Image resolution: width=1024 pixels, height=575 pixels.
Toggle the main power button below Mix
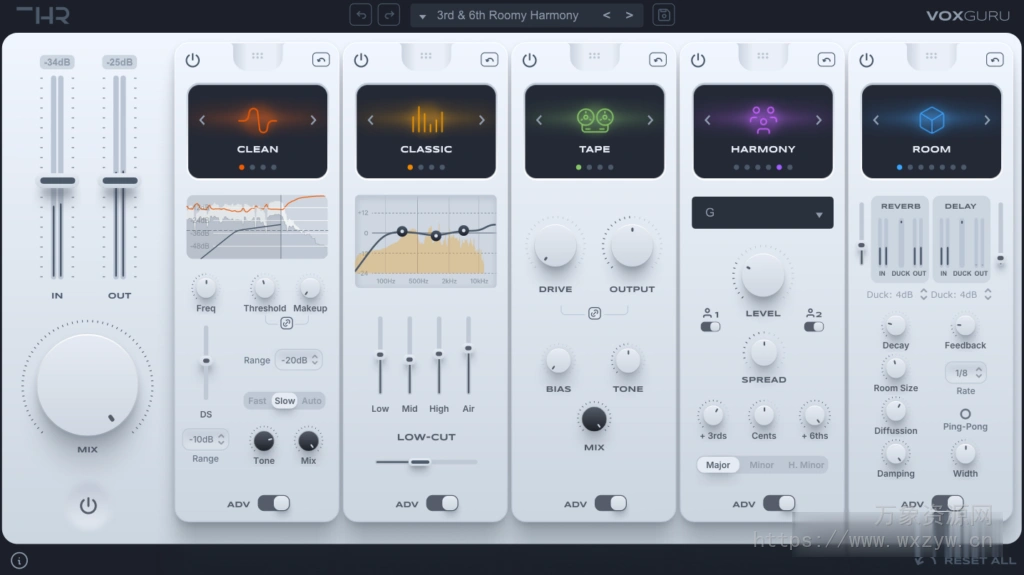[x=88, y=505]
